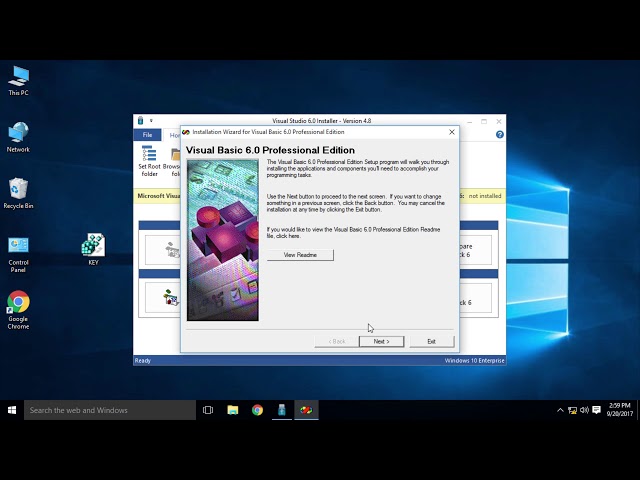Click the installer app icon in title bar
Viewport: 640px width, 480px height.
140,121
